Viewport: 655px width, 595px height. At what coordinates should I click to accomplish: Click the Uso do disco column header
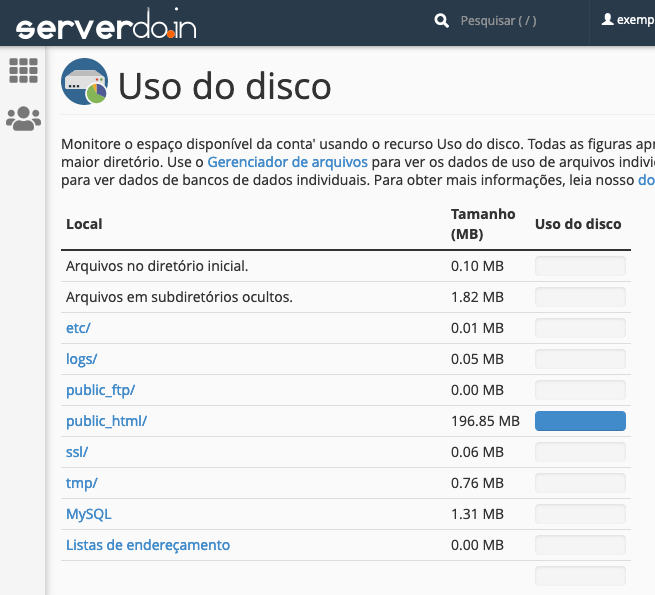pos(578,224)
